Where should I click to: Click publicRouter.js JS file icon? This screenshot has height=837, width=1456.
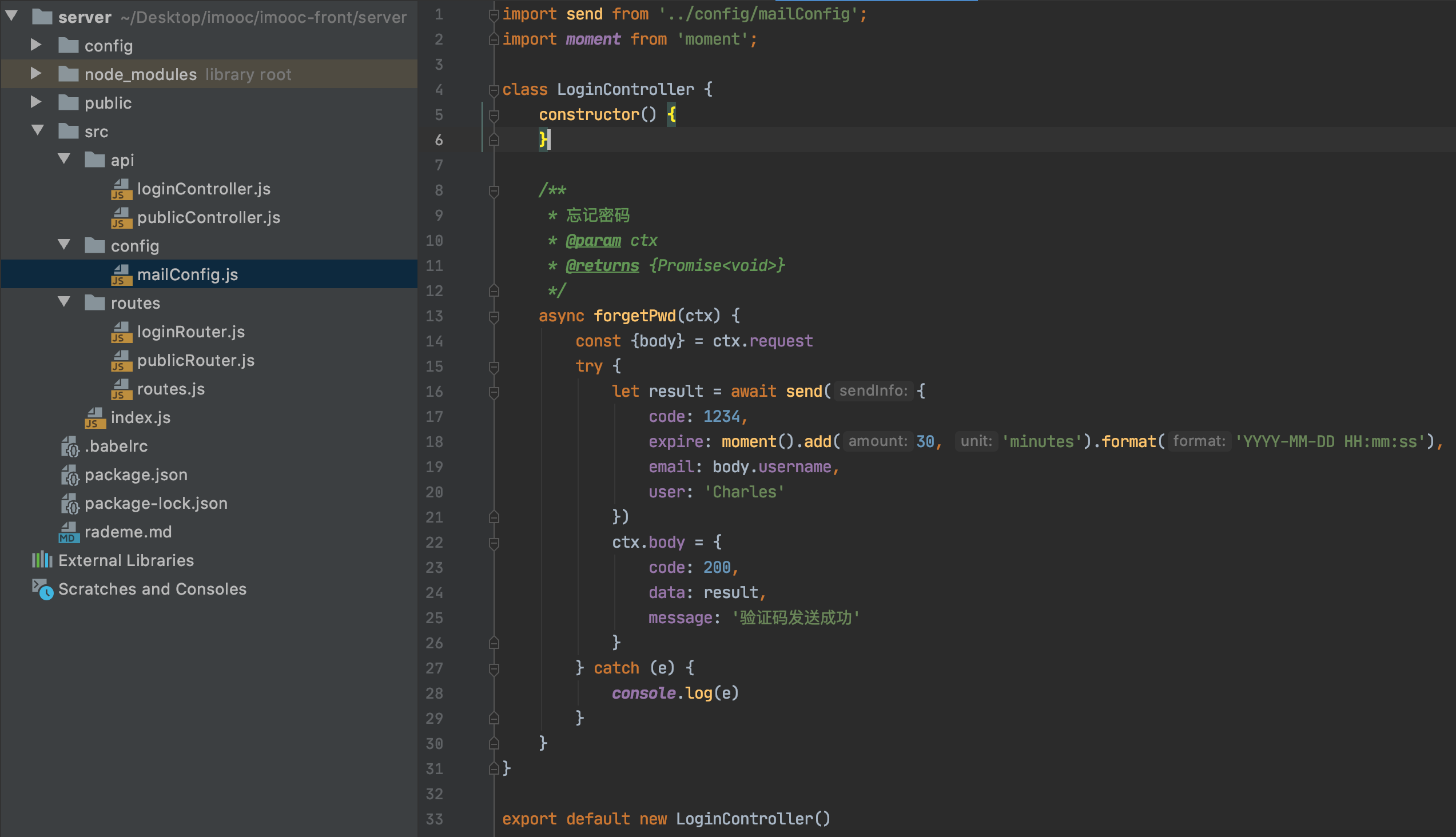[121, 361]
